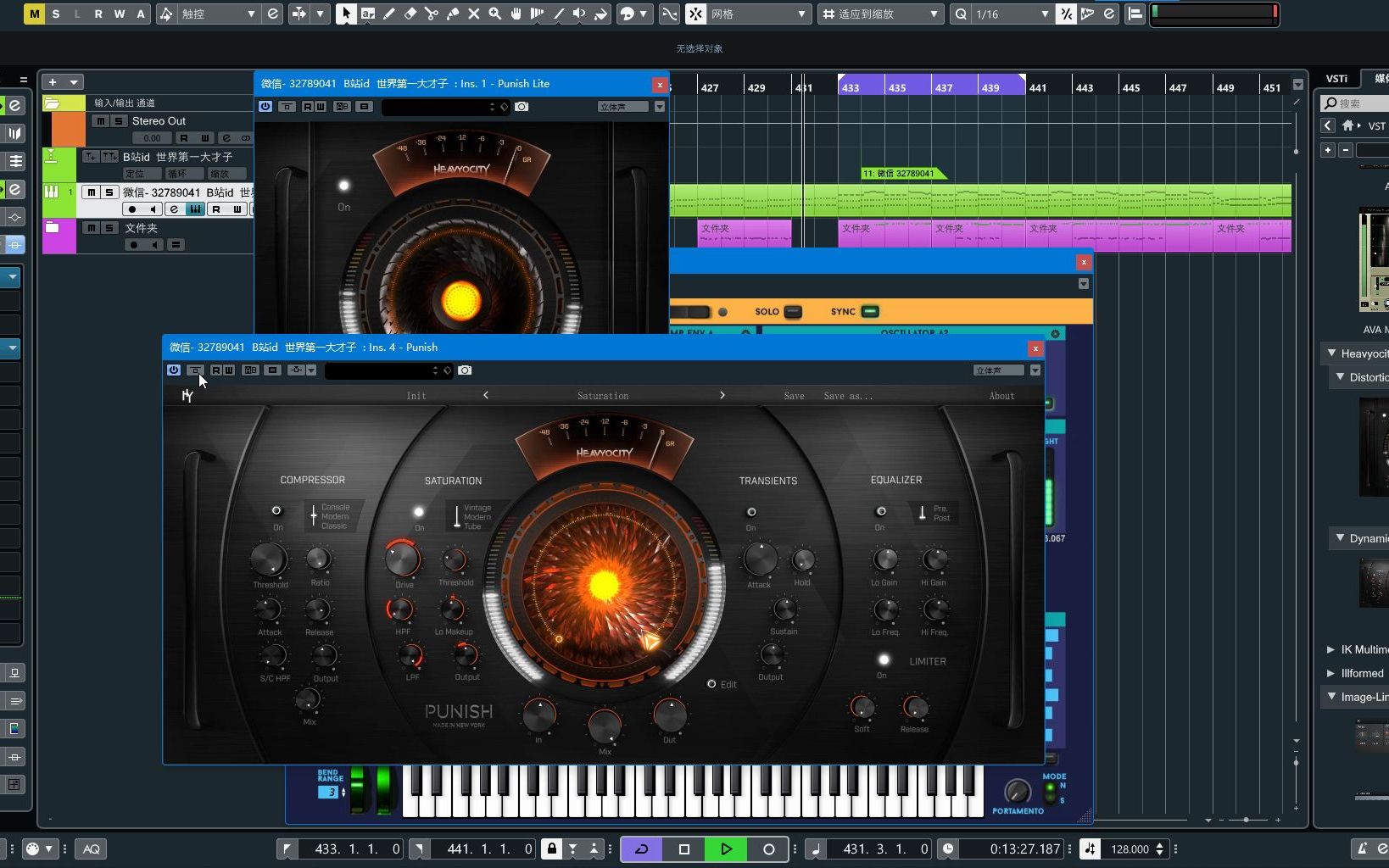Open edit instrument on the instrument track
1389x868 pixels.
175,209
